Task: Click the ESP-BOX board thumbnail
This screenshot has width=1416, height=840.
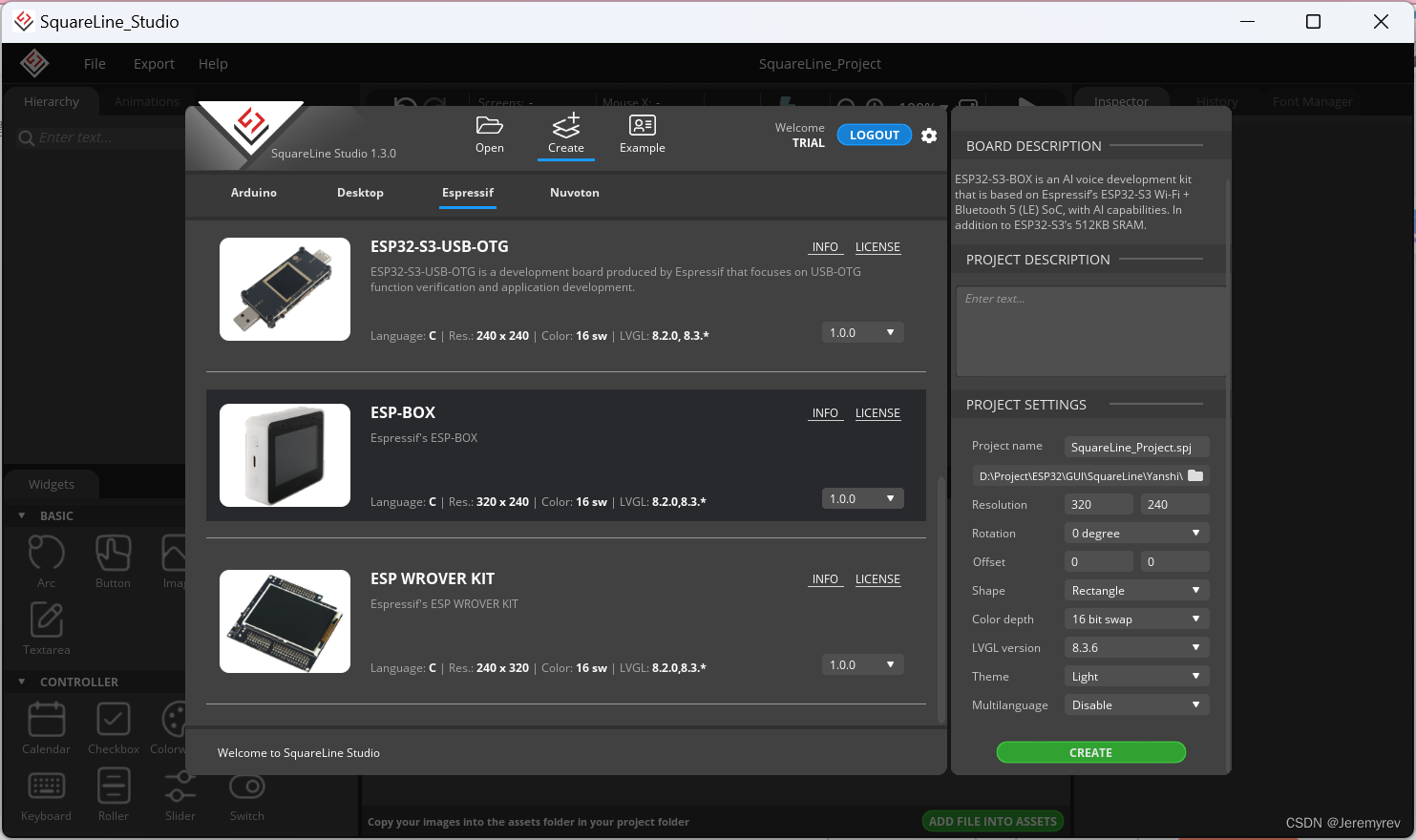Action: click(x=285, y=455)
